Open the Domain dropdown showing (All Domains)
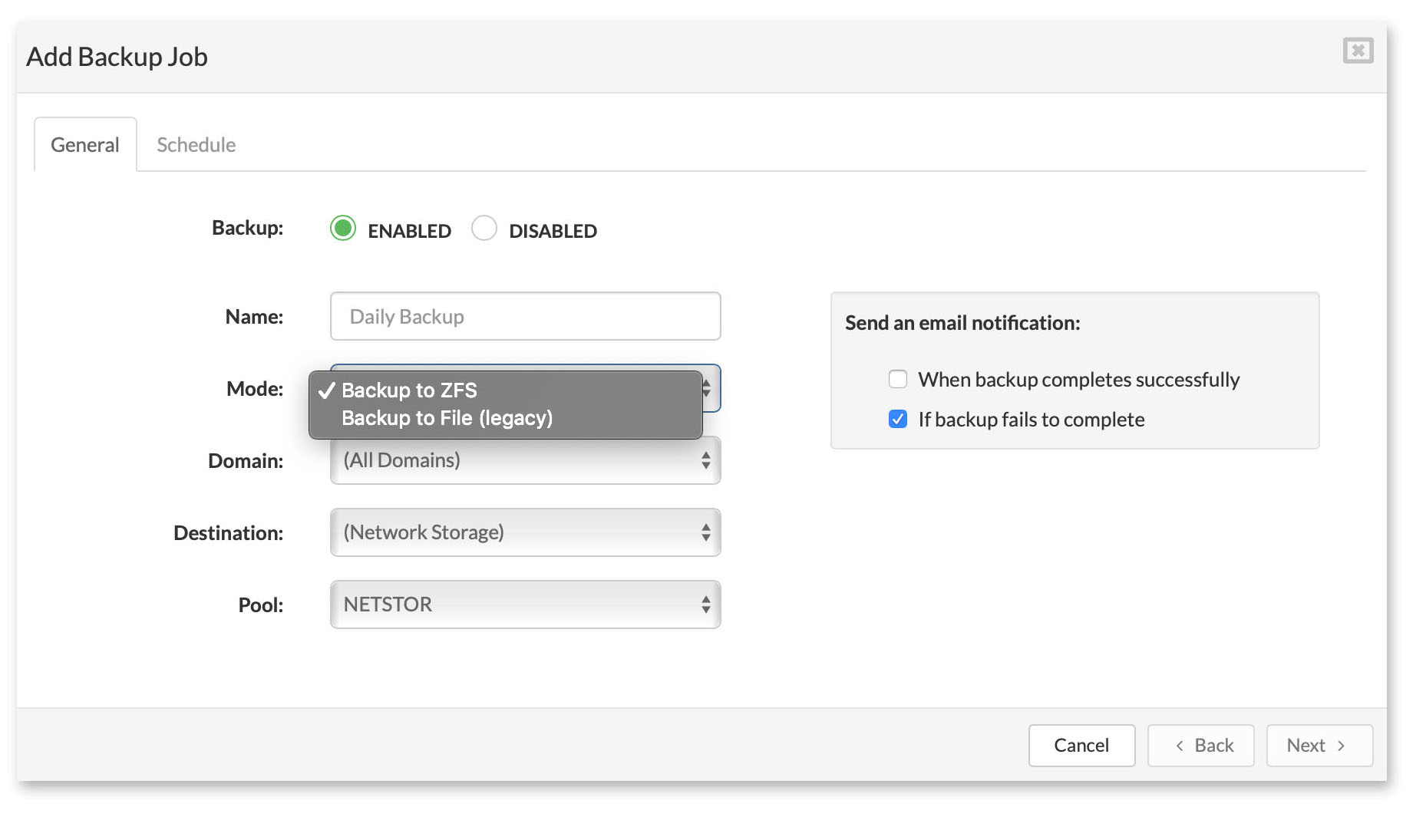Viewport: 1426px width, 840px height. click(x=525, y=460)
